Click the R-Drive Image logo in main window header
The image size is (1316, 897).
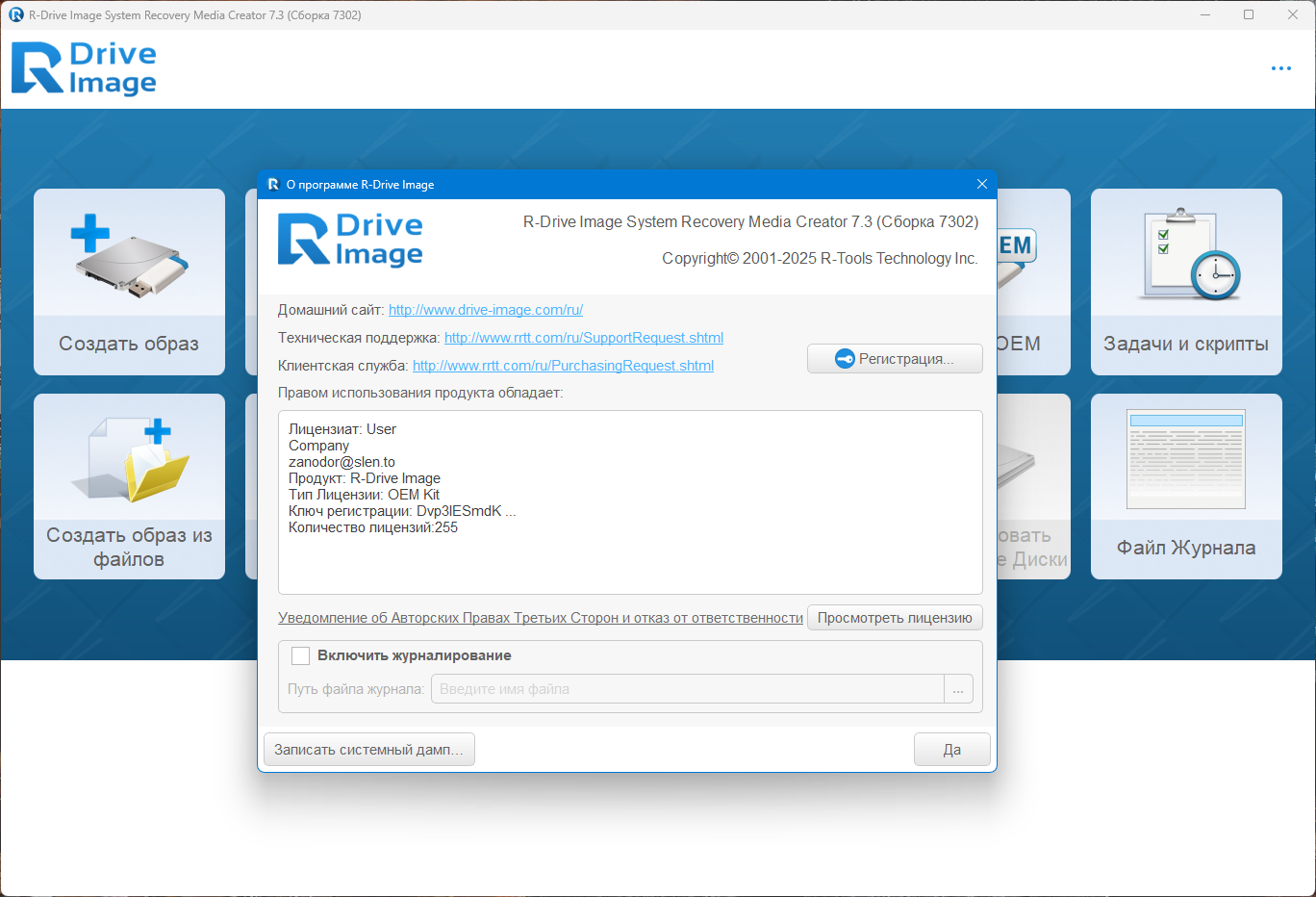(84, 68)
